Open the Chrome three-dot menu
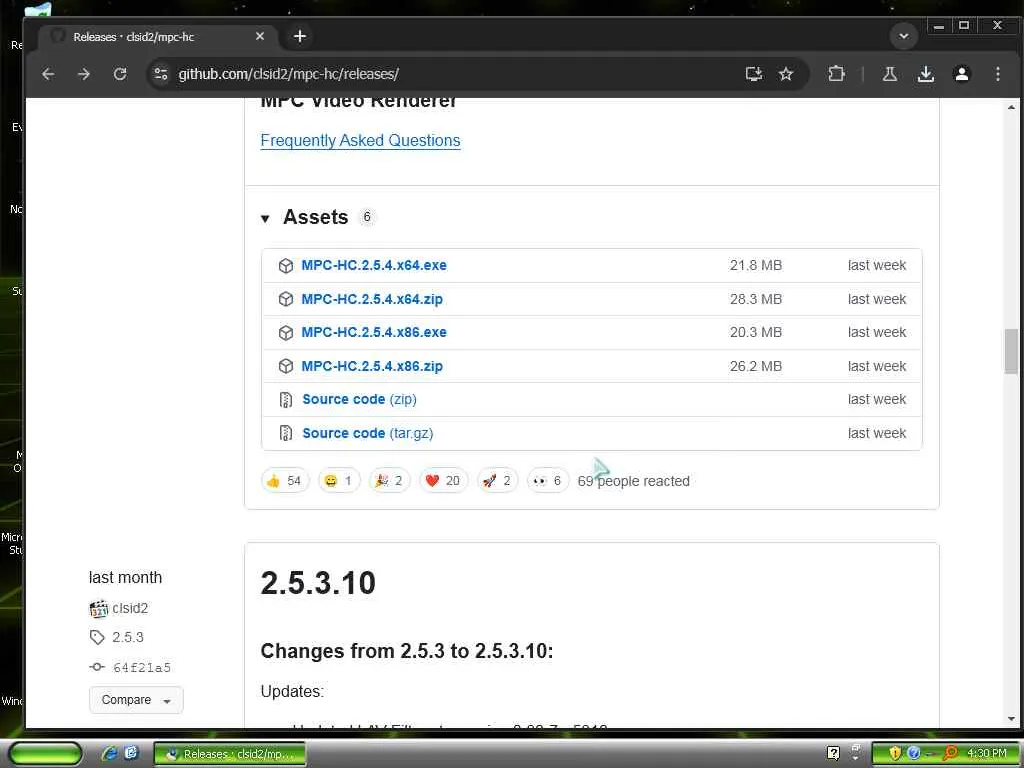Viewport: 1024px width, 768px height. point(997,74)
